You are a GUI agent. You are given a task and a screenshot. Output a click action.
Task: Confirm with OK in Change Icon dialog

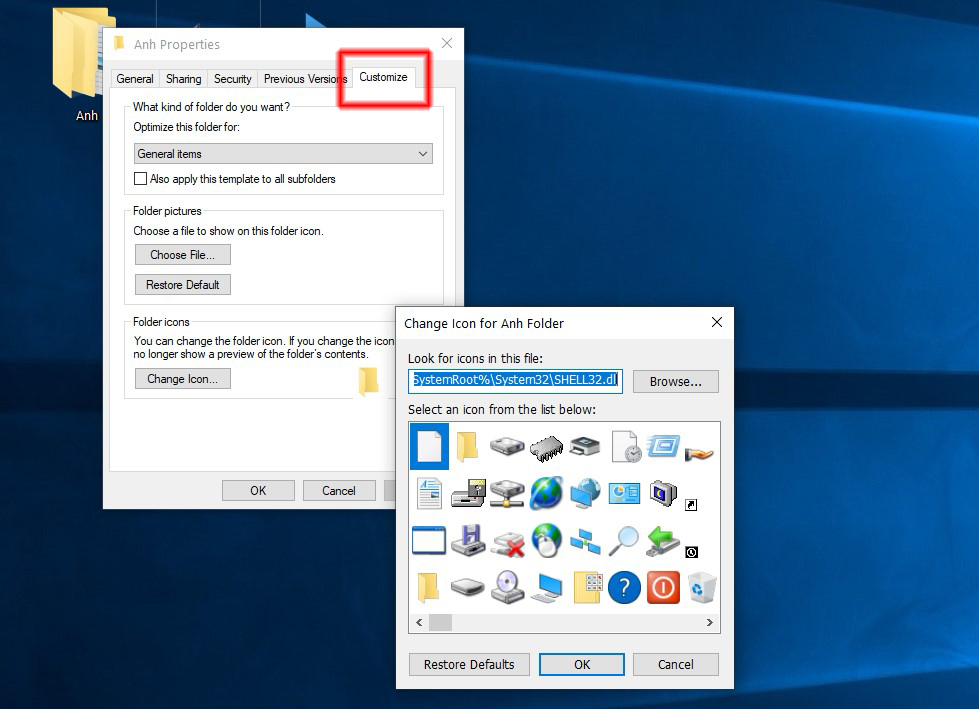coord(582,665)
